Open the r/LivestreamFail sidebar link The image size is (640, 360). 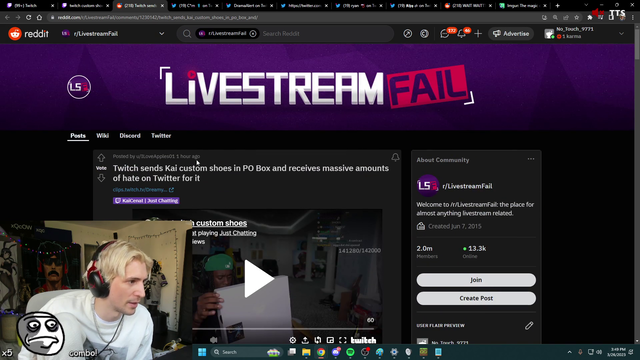(467, 186)
